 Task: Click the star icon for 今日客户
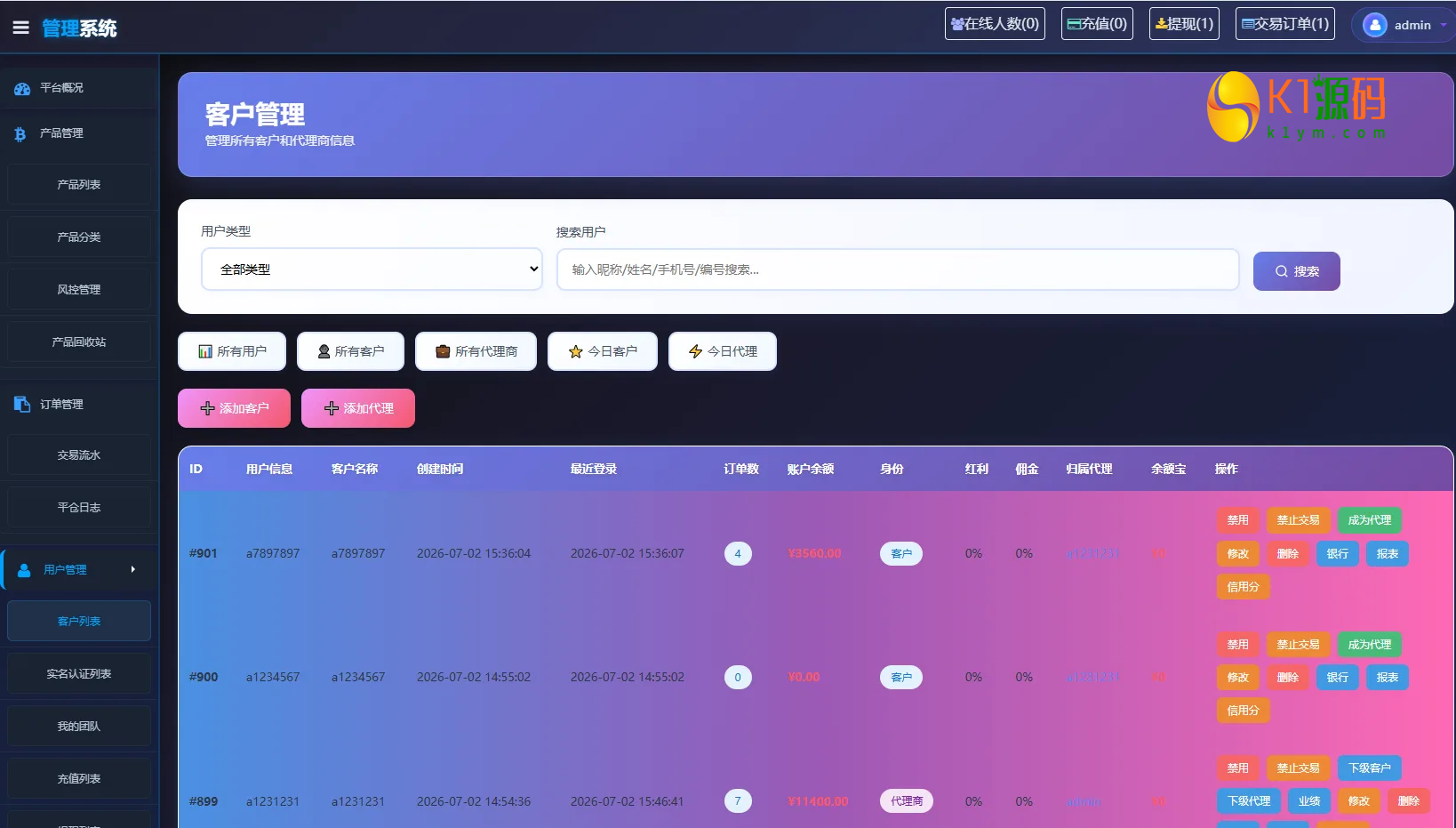pos(575,351)
